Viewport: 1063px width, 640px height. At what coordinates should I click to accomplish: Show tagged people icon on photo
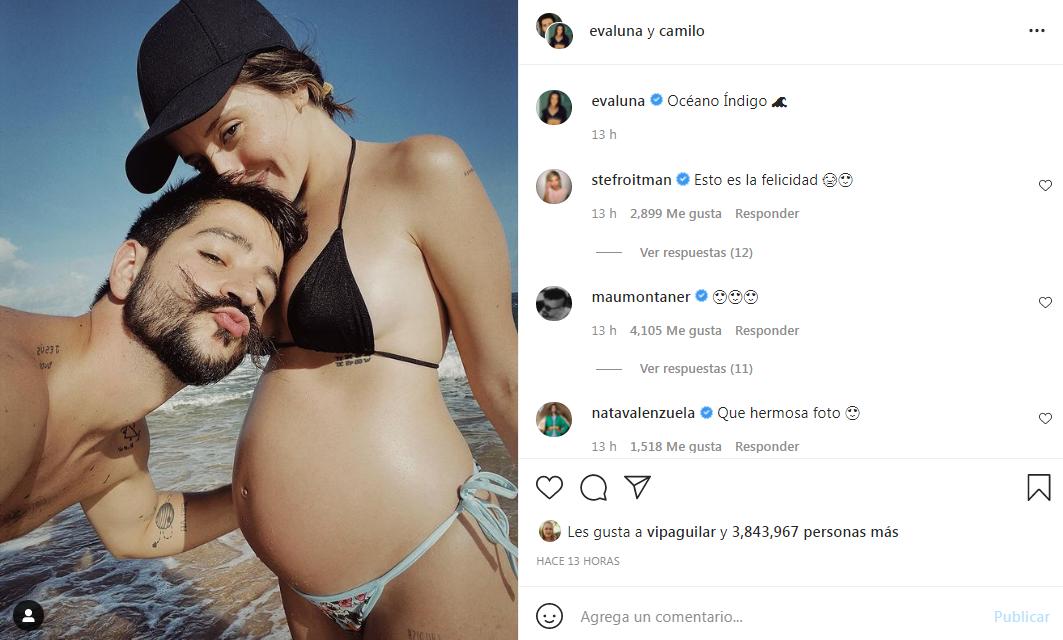[x=28, y=616]
